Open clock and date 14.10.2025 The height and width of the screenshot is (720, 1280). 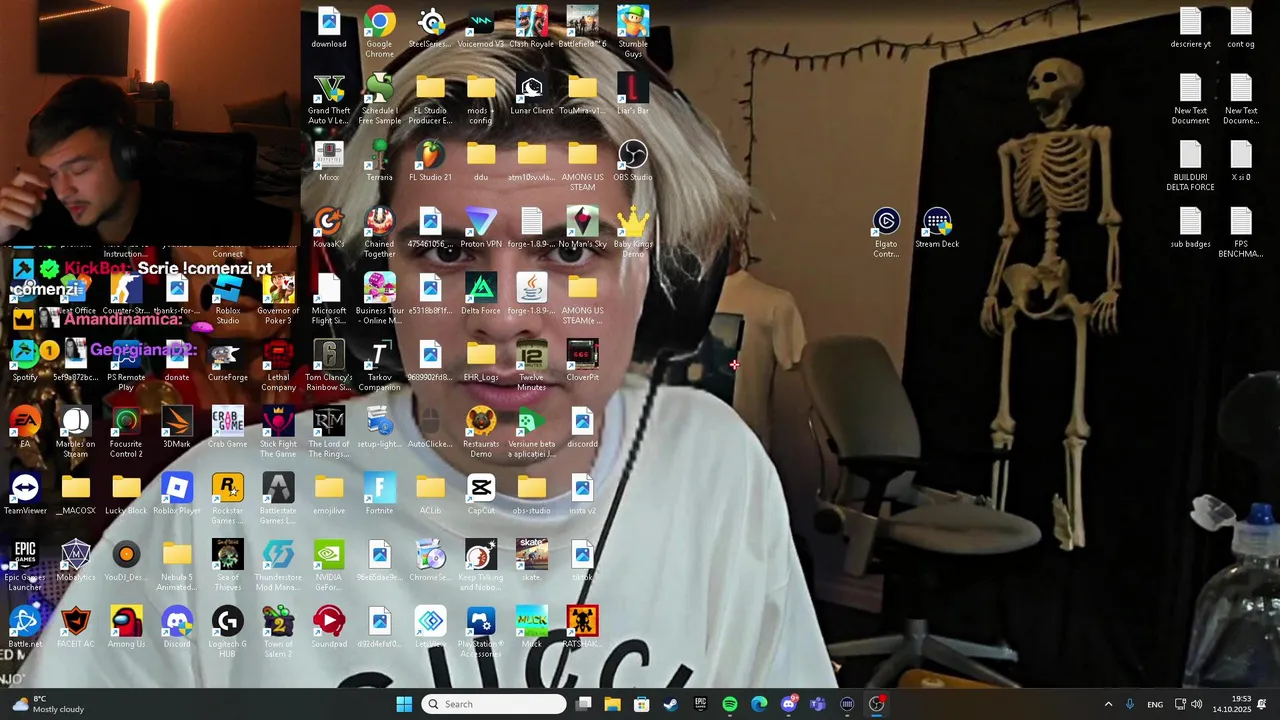[1230, 704]
